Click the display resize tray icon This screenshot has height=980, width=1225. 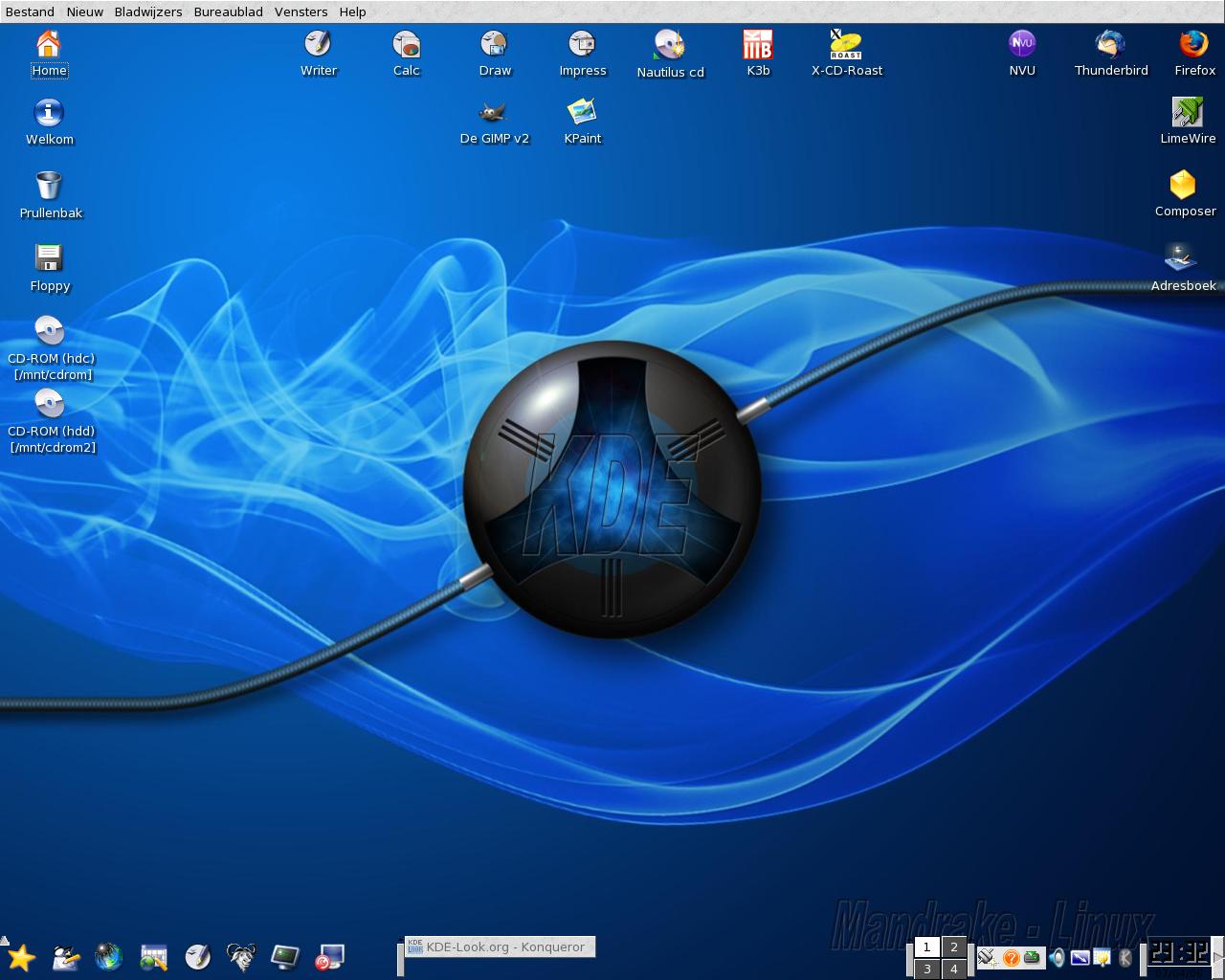(x=1080, y=957)
